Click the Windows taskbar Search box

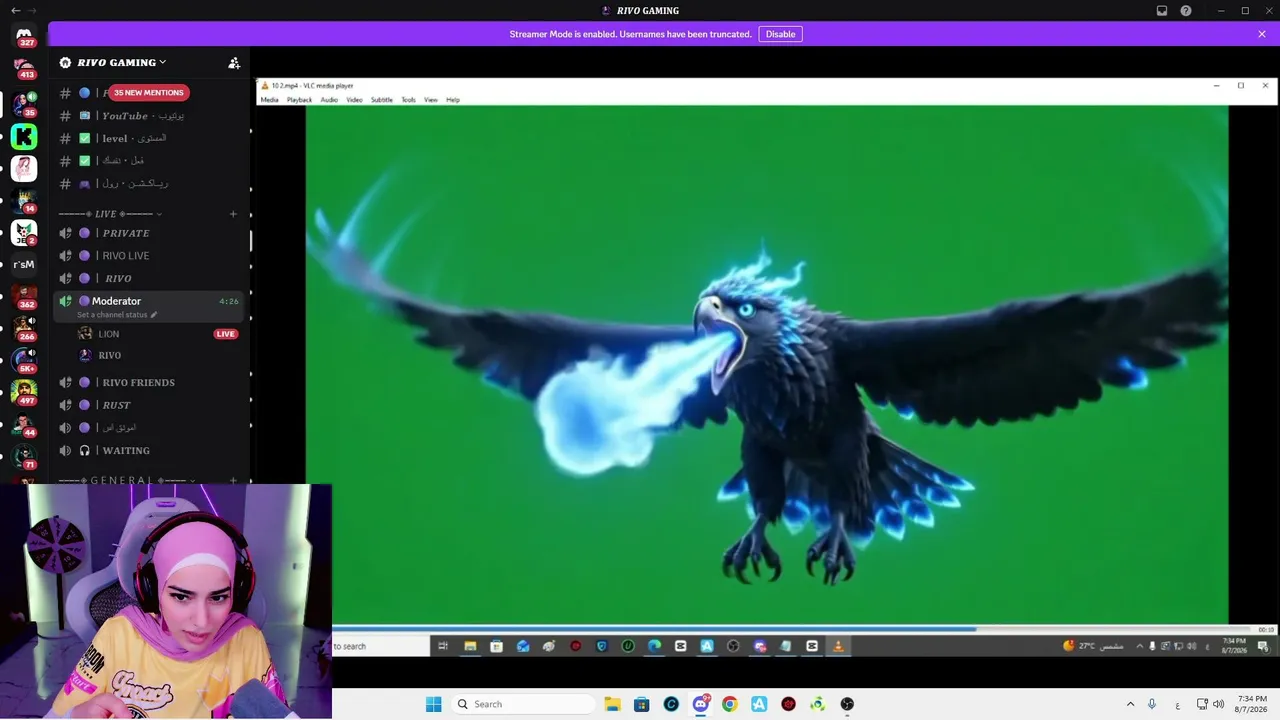[x=521, y=704]
